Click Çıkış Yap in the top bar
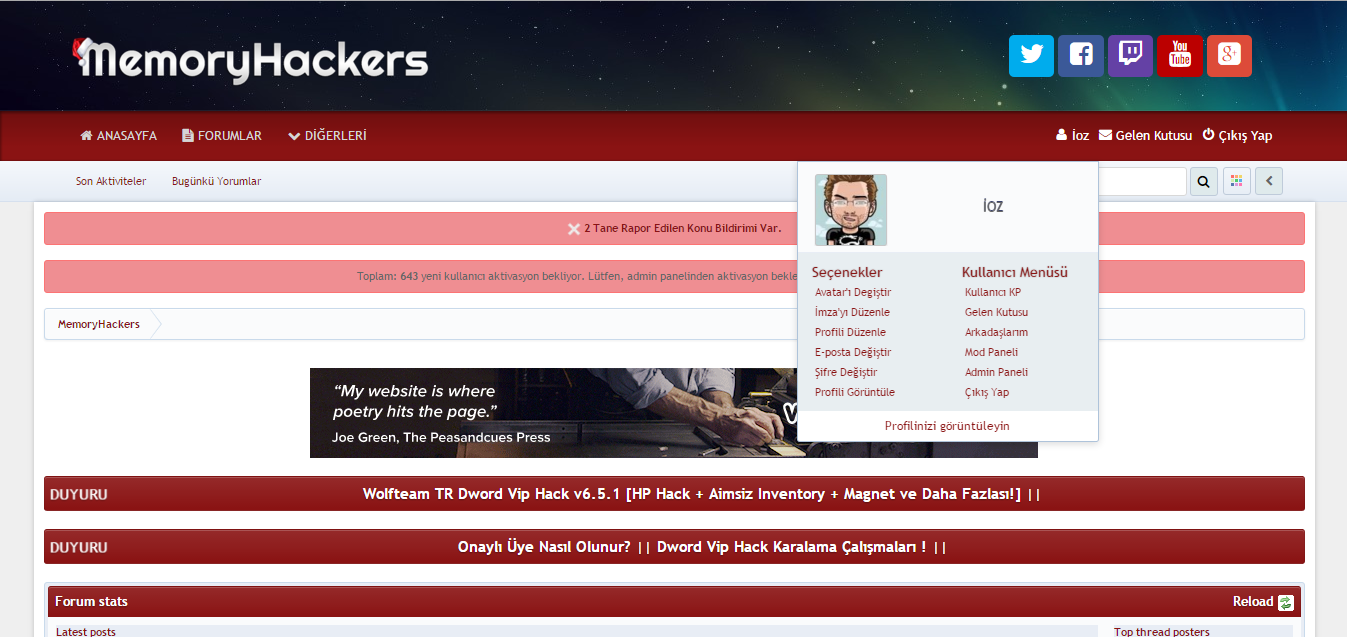This screenshot has width=1347, height=637. pyautogui.click(x=1237, y=136)
